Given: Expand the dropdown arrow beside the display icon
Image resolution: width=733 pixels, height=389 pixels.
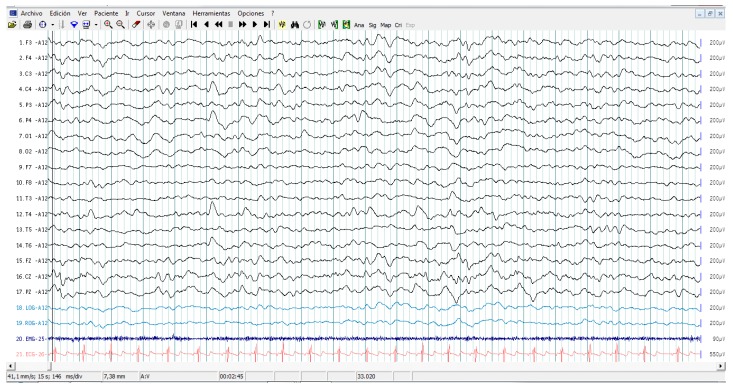Looking at the screenshot, I should (96, 25).
